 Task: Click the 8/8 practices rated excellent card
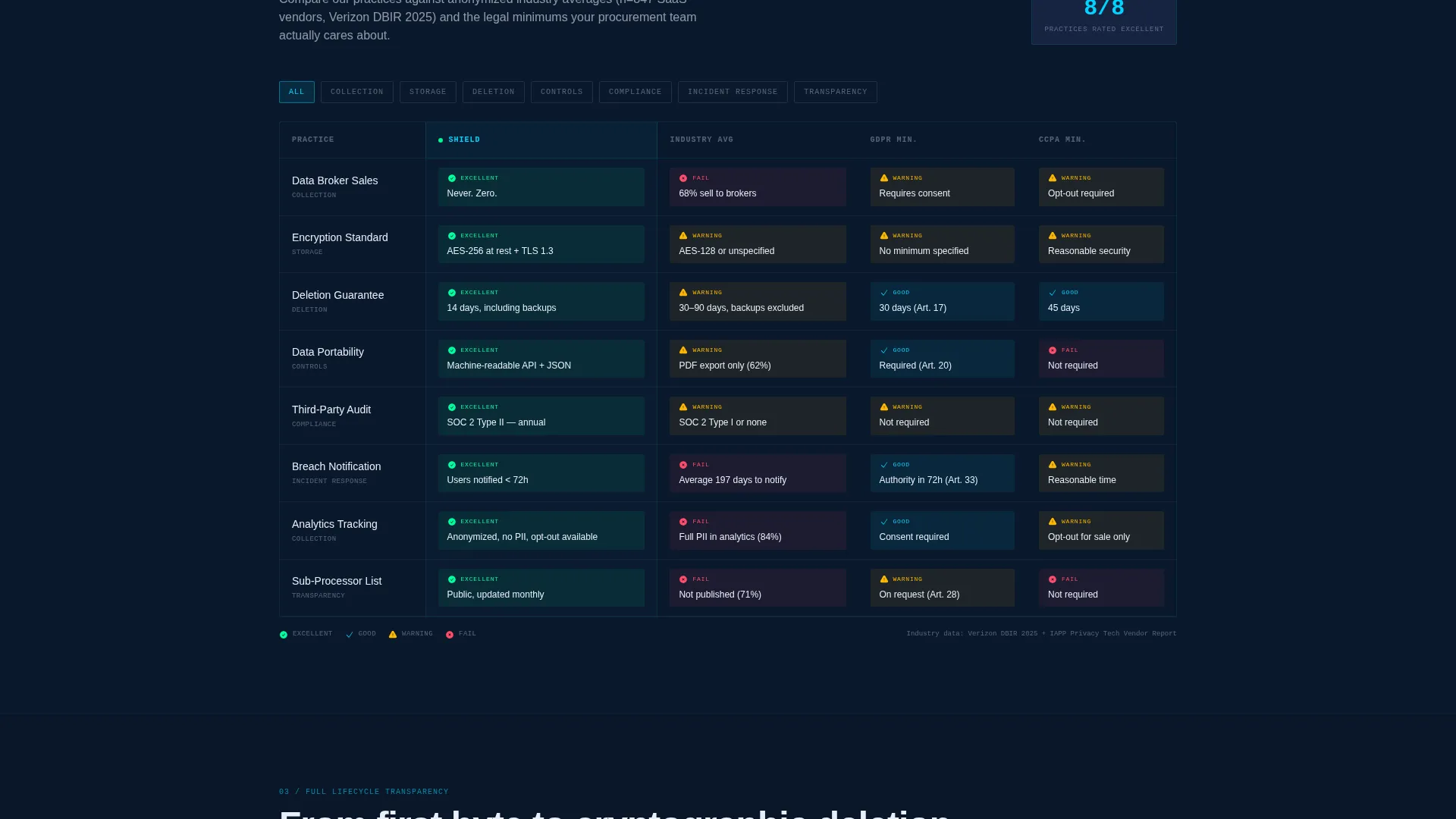(x=1104, y=21)
